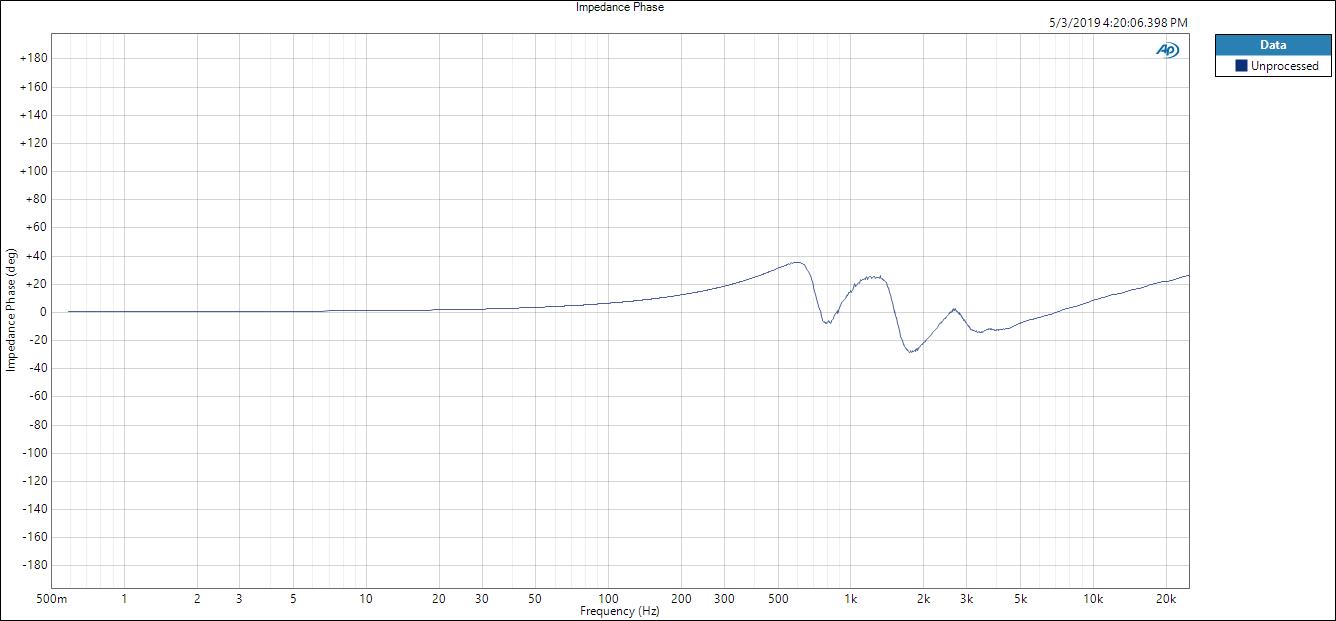Click the 100 X-axis tick label
The height and width of the screenshot is (621, 1336).
pos(608,599)
